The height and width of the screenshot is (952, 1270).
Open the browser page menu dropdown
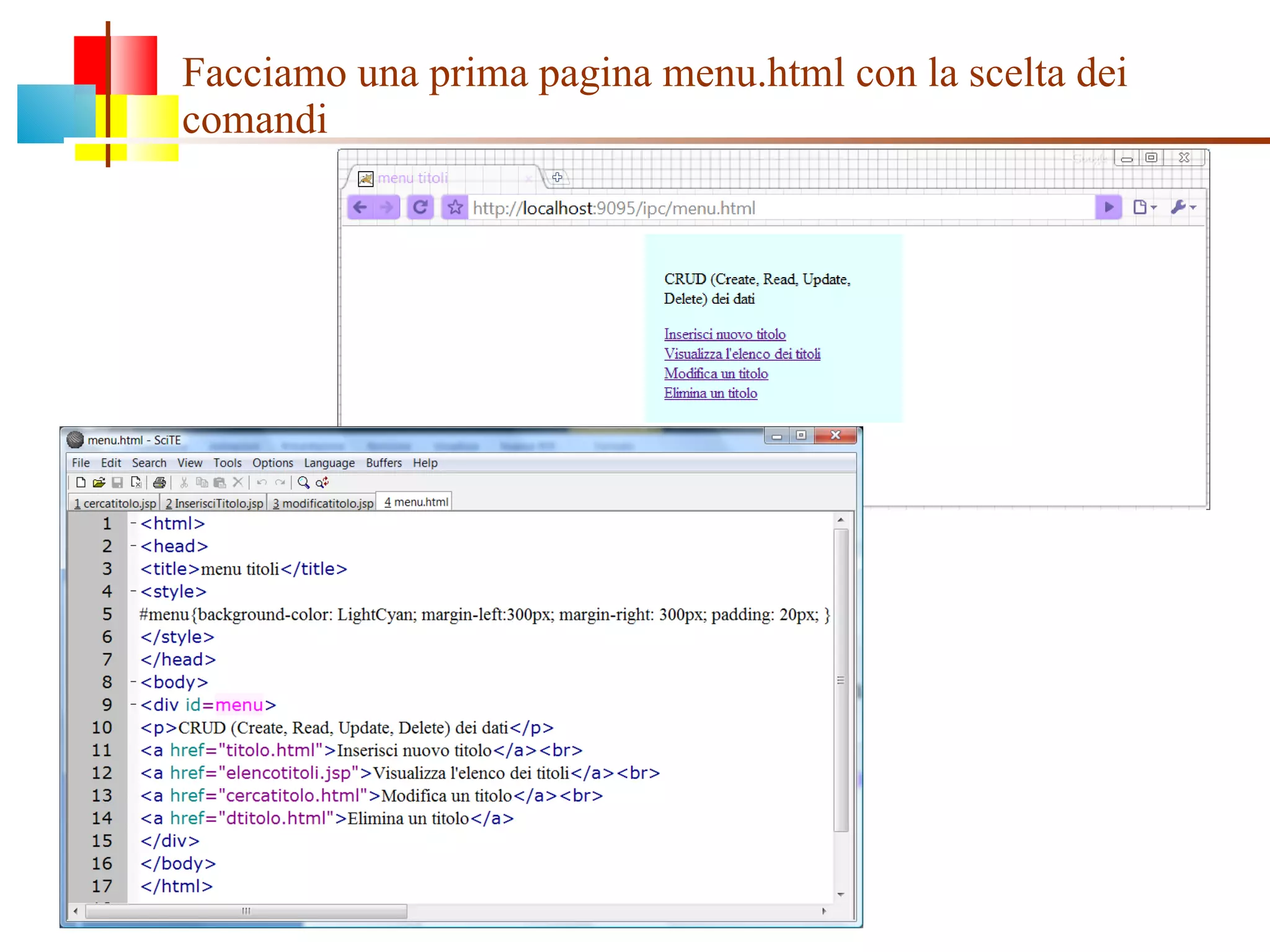pos(1145,207)
